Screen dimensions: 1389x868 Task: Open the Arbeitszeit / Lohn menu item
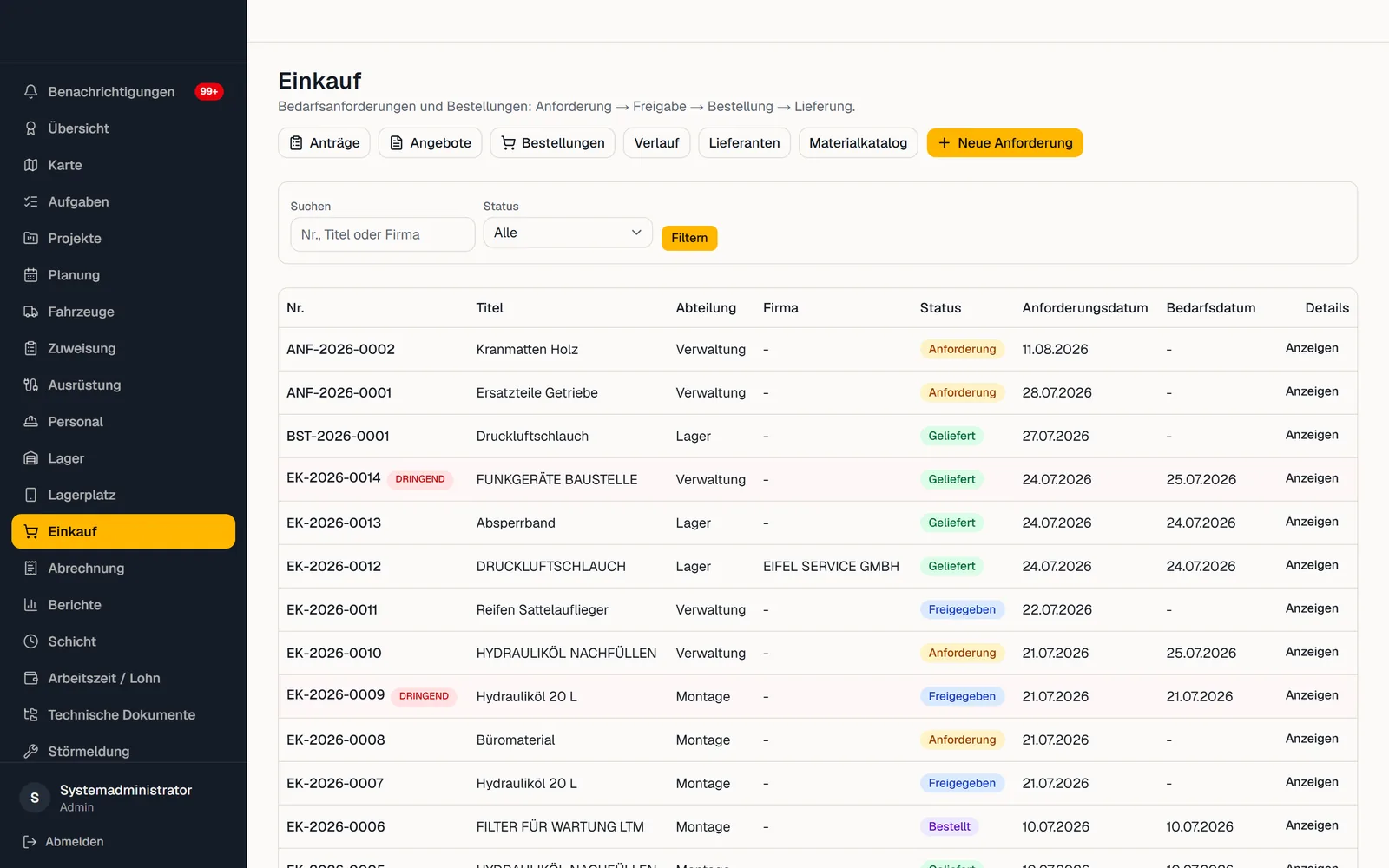tap(123, 678)
